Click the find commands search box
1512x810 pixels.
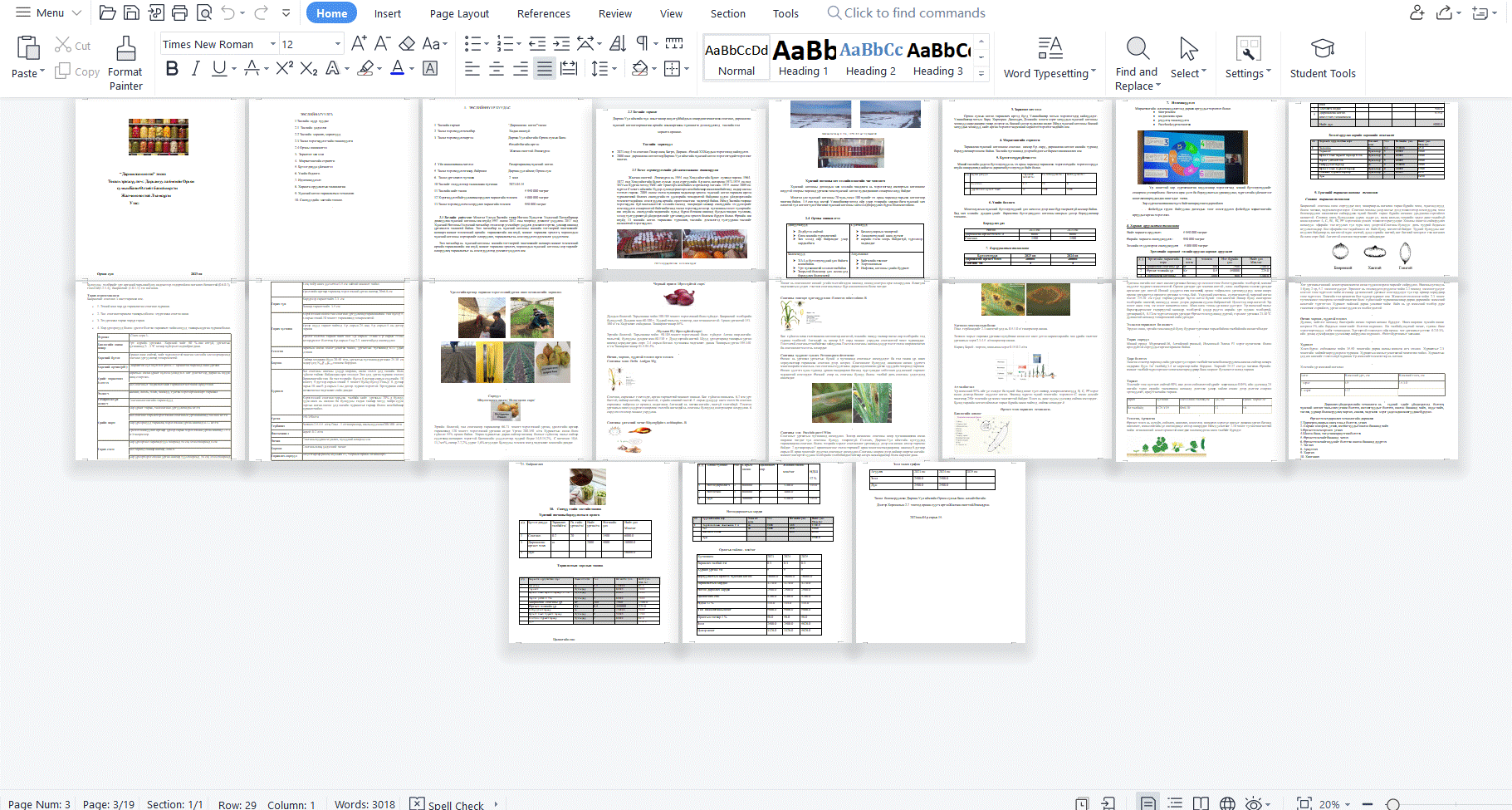[x=906, y=12]
